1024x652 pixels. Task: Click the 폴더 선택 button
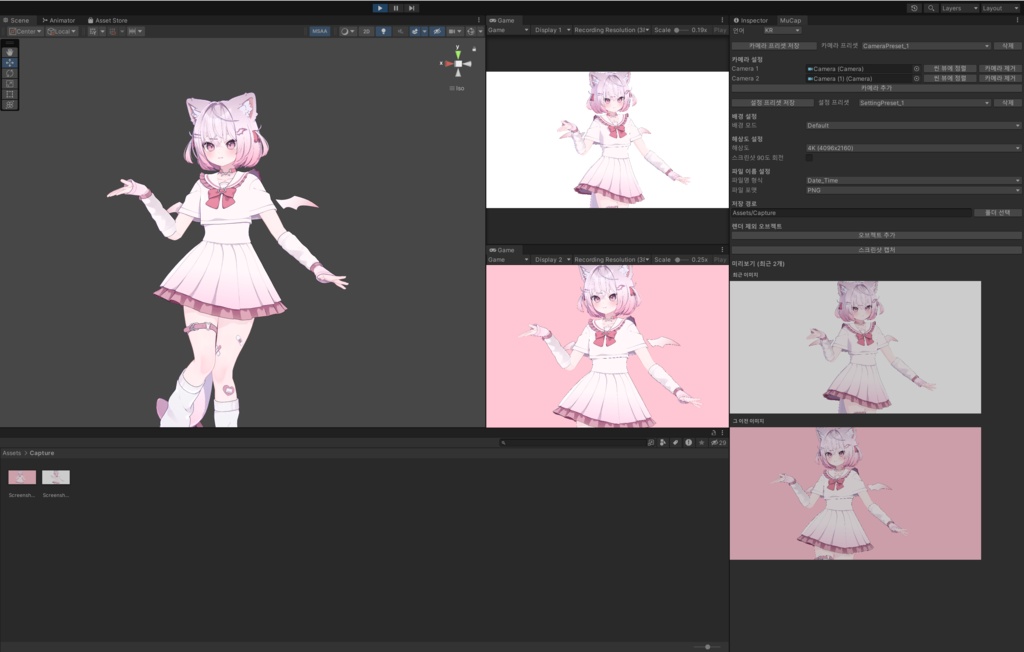tap(997, 213)
